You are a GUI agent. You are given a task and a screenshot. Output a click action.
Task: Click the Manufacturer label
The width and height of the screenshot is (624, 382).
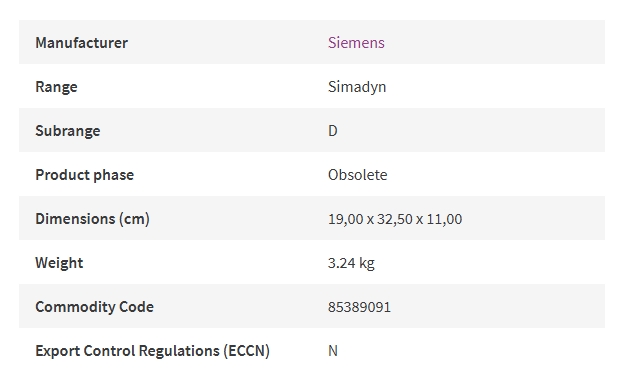82,43
